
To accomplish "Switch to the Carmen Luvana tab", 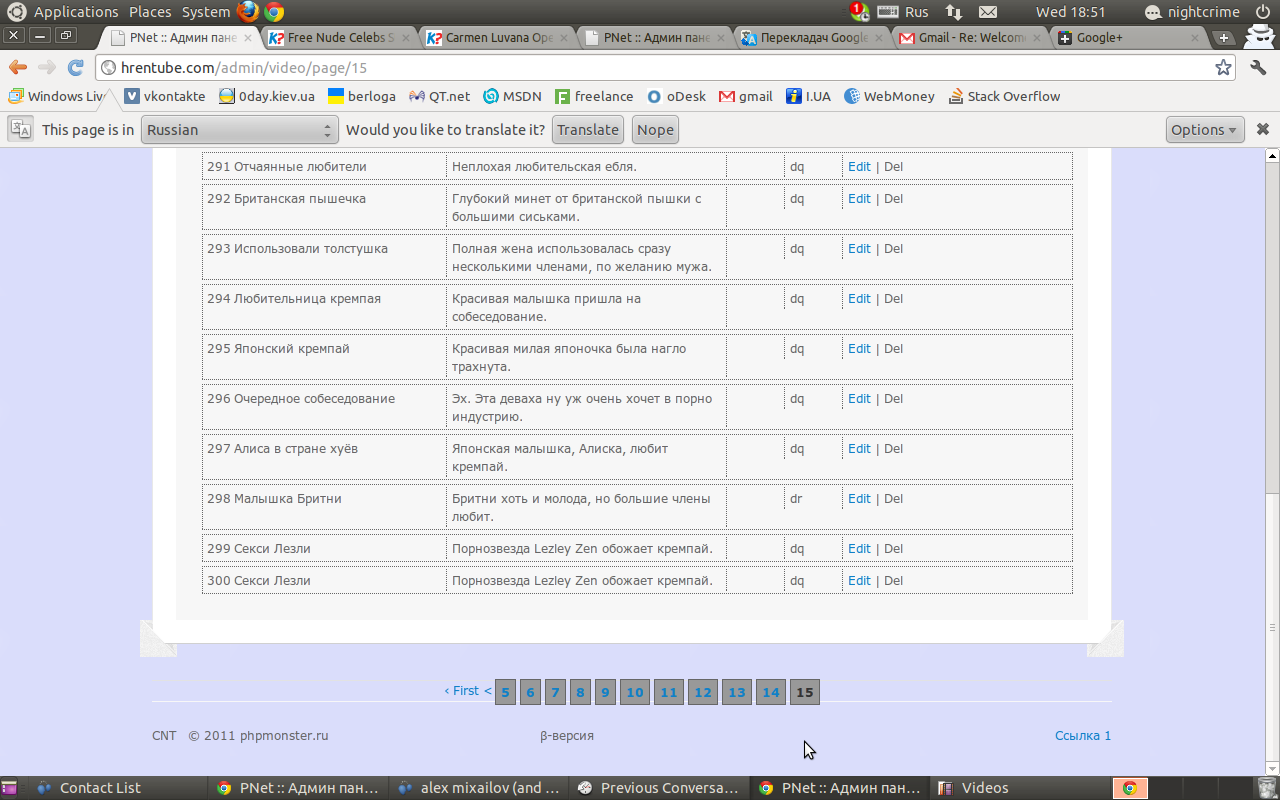I will click(x=497, y=38).
